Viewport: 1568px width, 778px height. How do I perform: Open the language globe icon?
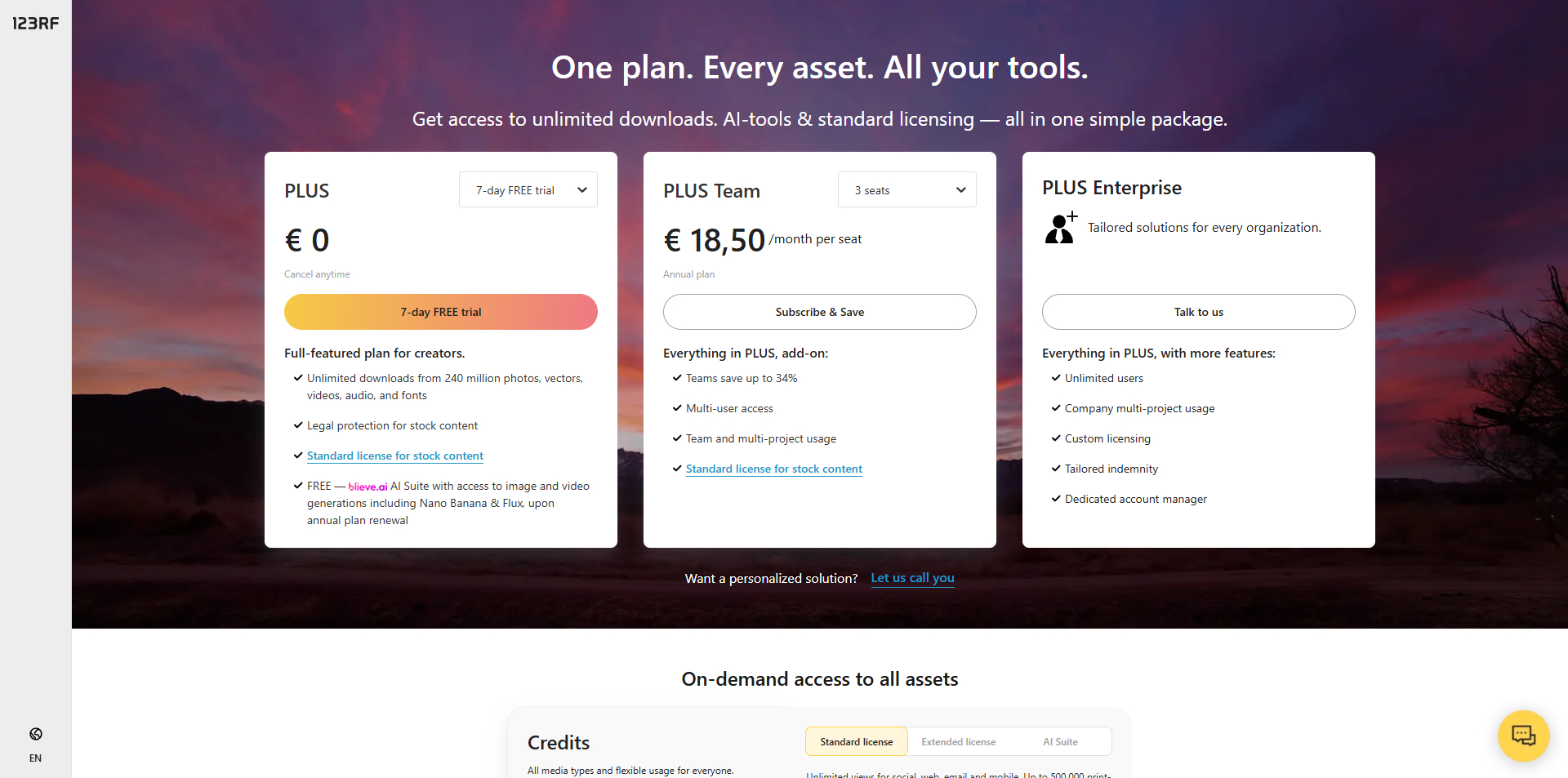pyautogui.click(x=35, y=734)
